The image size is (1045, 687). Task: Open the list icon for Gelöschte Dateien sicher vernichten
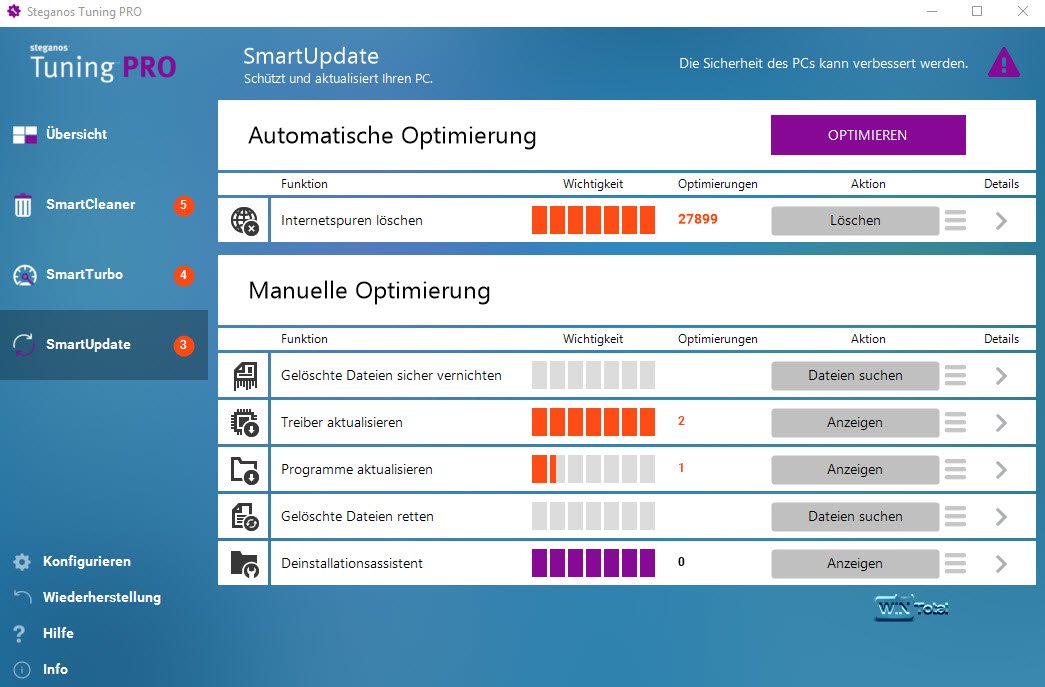click(x=955, y=376)
